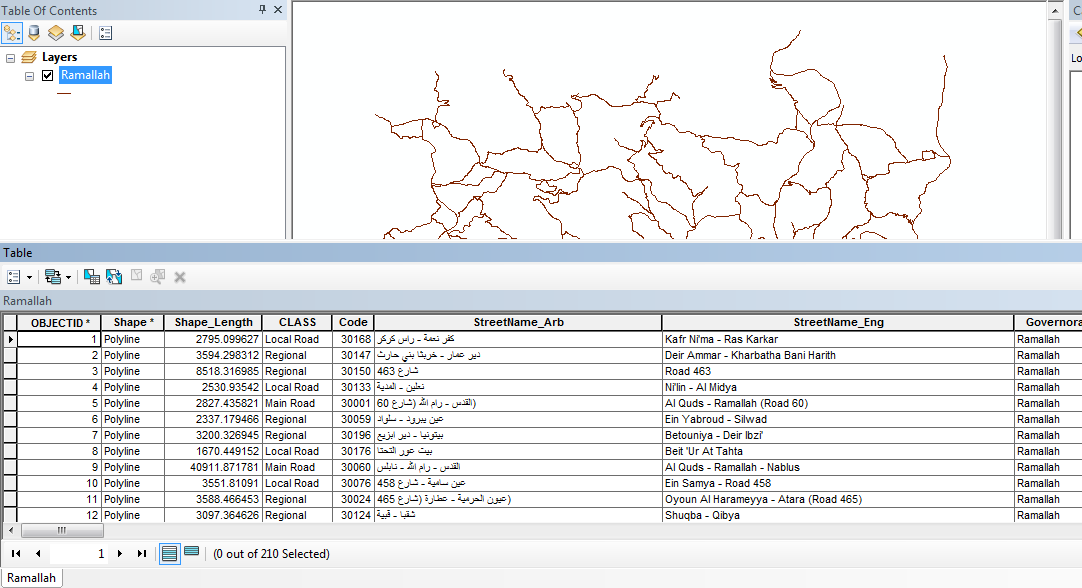Go to the last record button

[141, 553]
